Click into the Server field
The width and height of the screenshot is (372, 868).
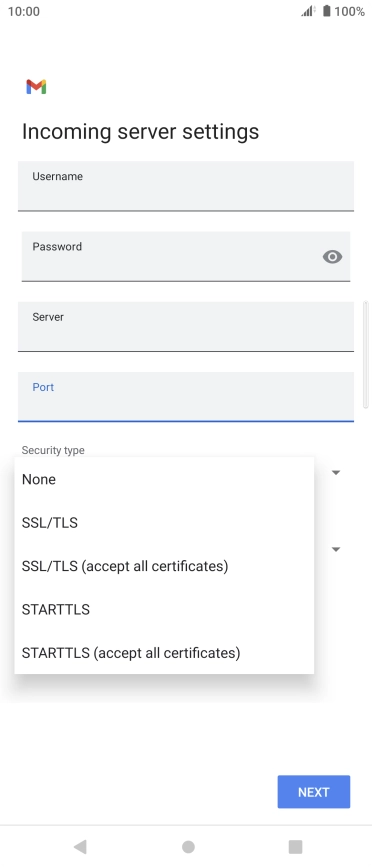185,327
